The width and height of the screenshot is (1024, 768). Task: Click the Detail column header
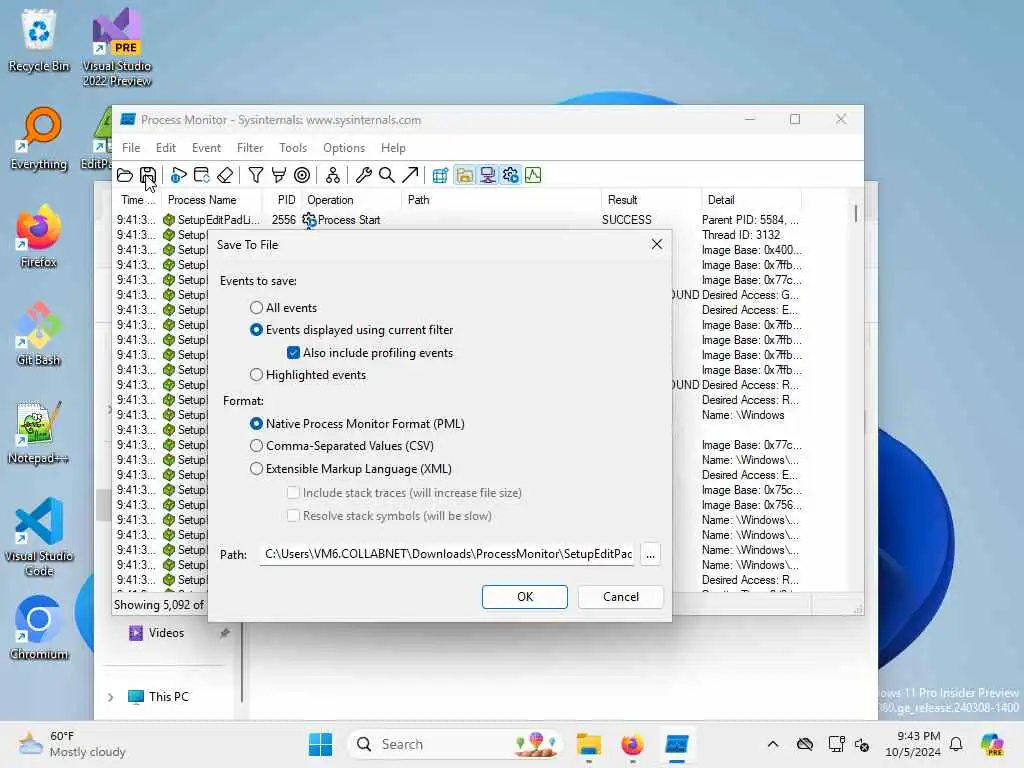751,200
